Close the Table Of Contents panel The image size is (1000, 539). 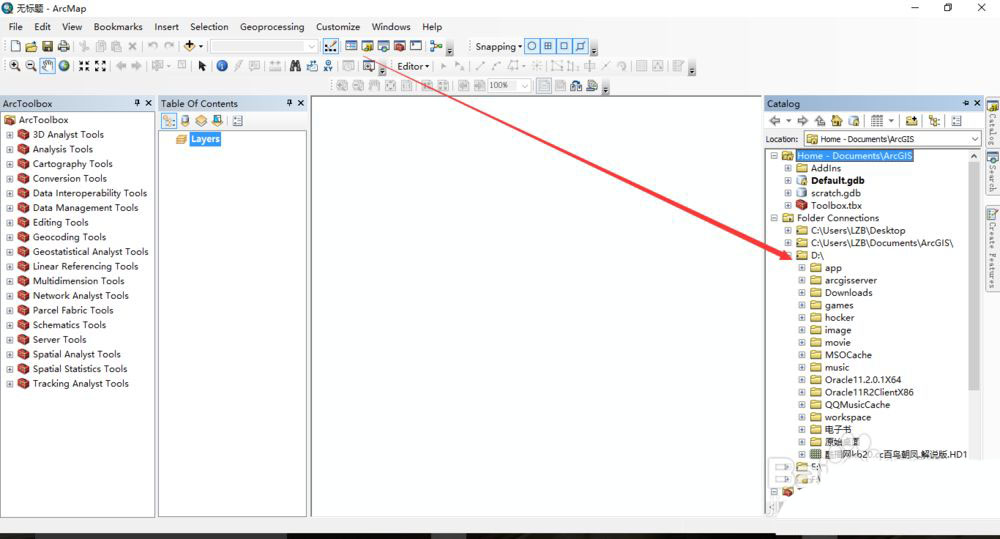tap(301, 103)
